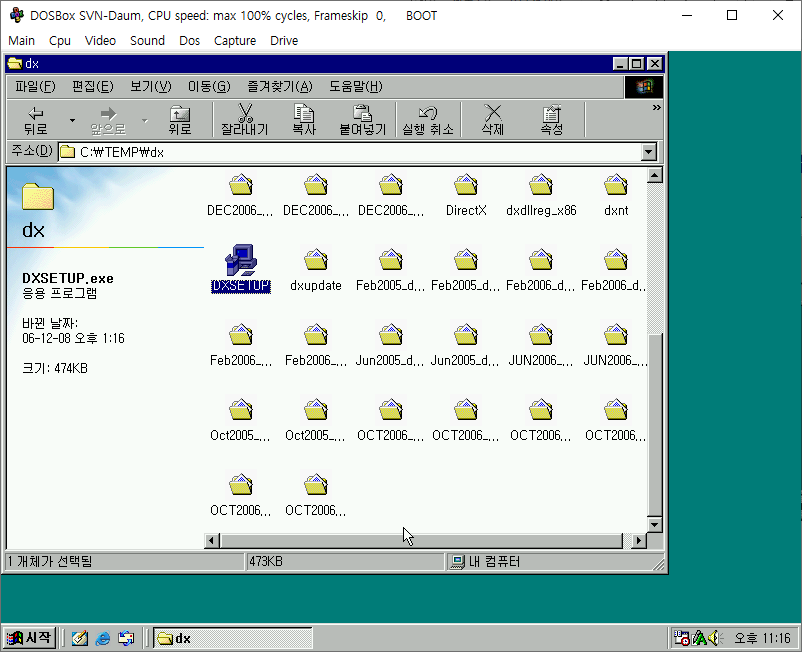Click the Up (위로) folder button
The image size is (802, 652).
[x=180, y=121]
